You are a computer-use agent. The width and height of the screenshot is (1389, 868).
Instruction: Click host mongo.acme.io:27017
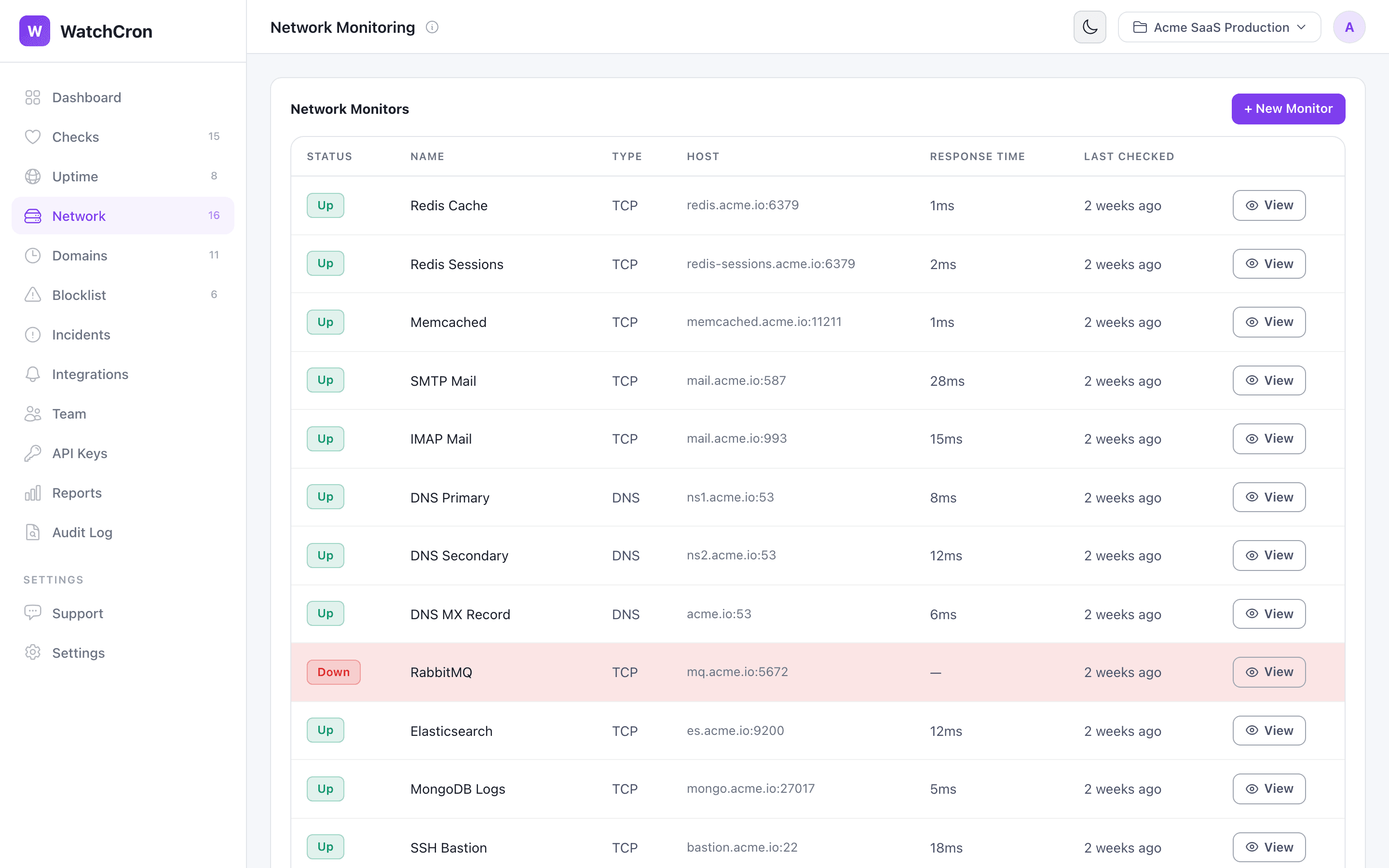(751, 789)
